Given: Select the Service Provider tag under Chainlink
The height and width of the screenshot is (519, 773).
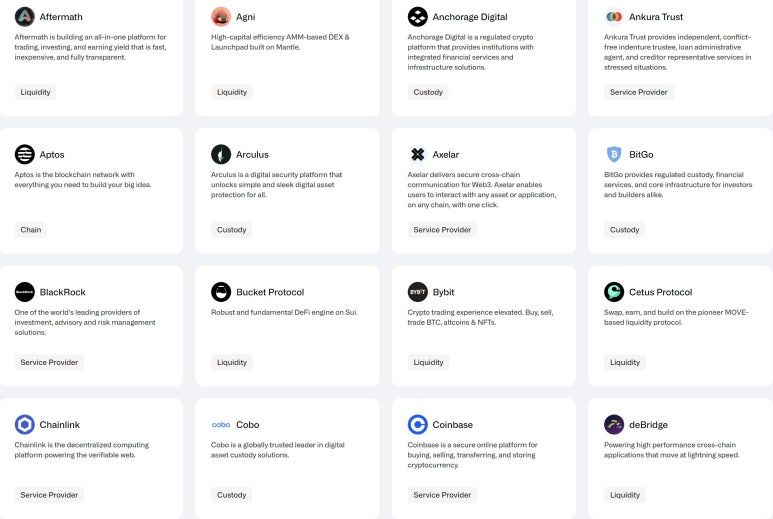Looking at the screenshot, I should 49,495.
